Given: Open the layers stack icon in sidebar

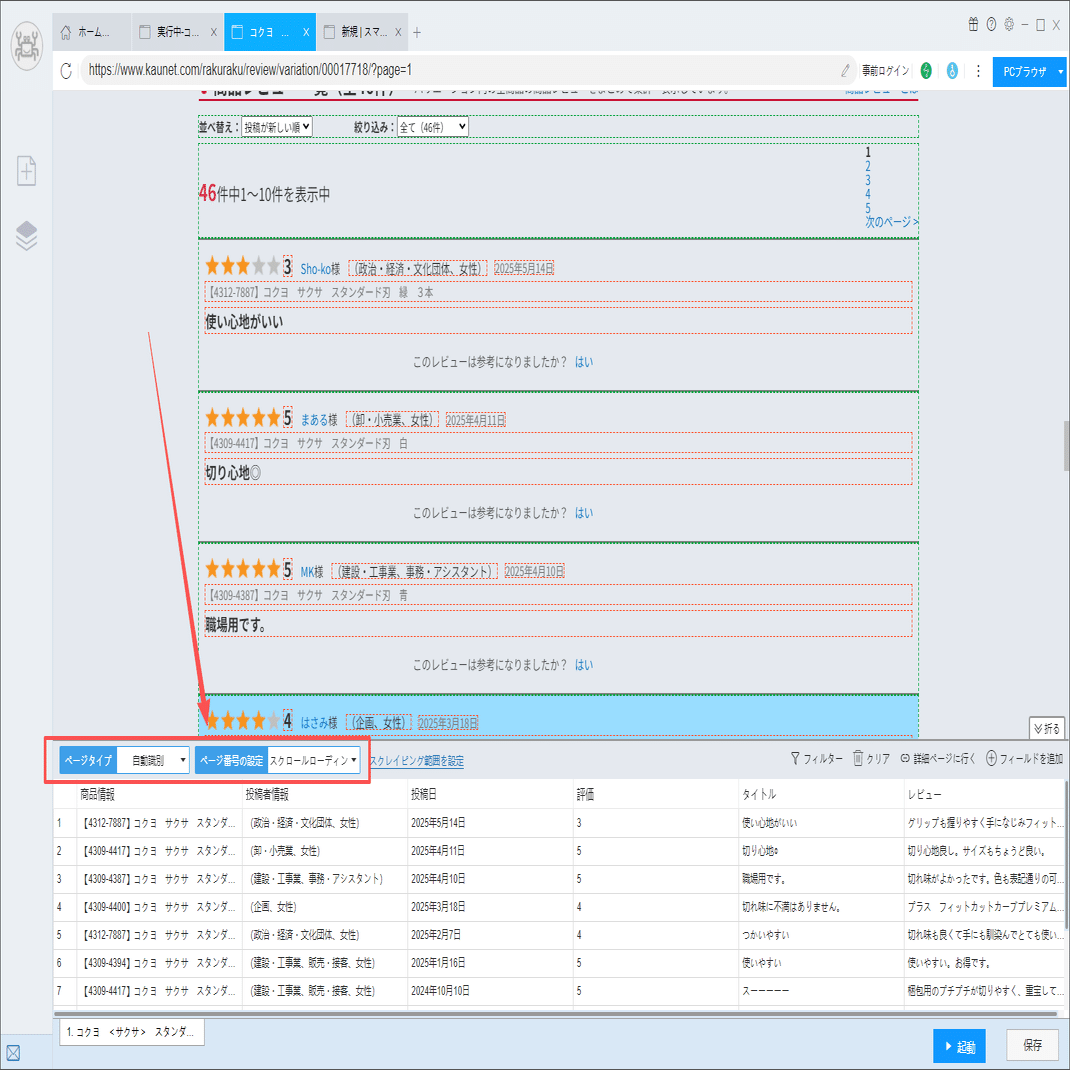Looking at the screenshot, I should pyautogui.click(x=27, y=235).
